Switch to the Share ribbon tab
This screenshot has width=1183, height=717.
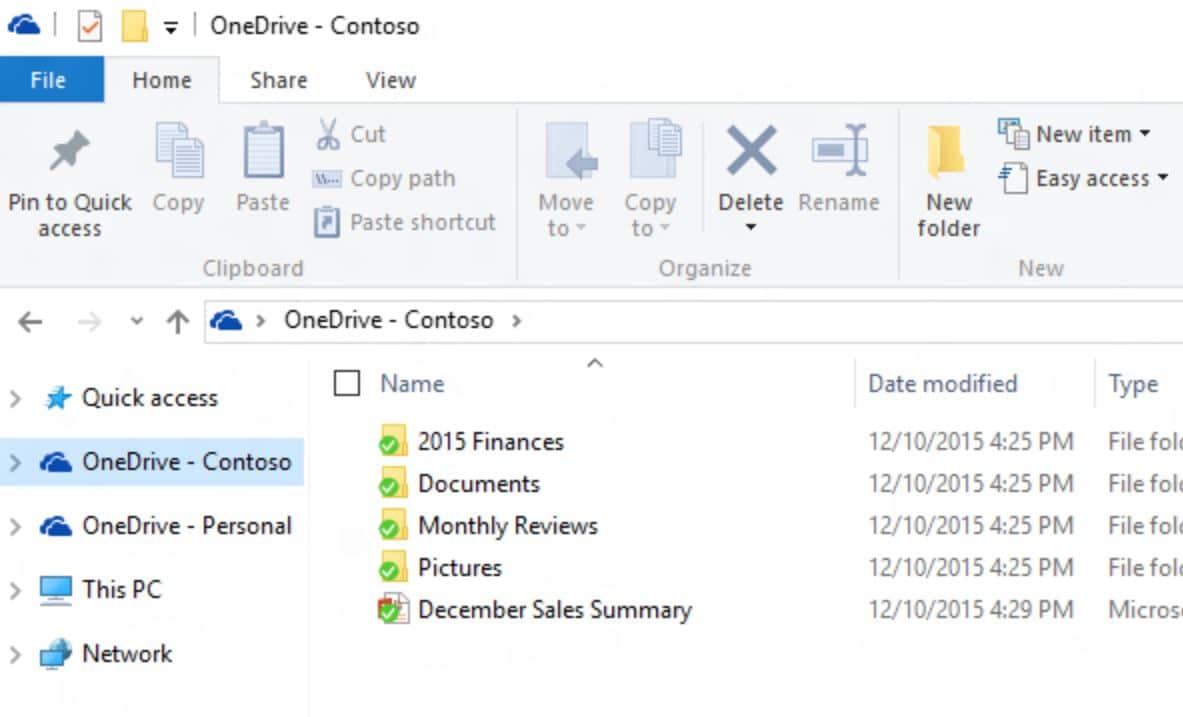click(278, 81)
